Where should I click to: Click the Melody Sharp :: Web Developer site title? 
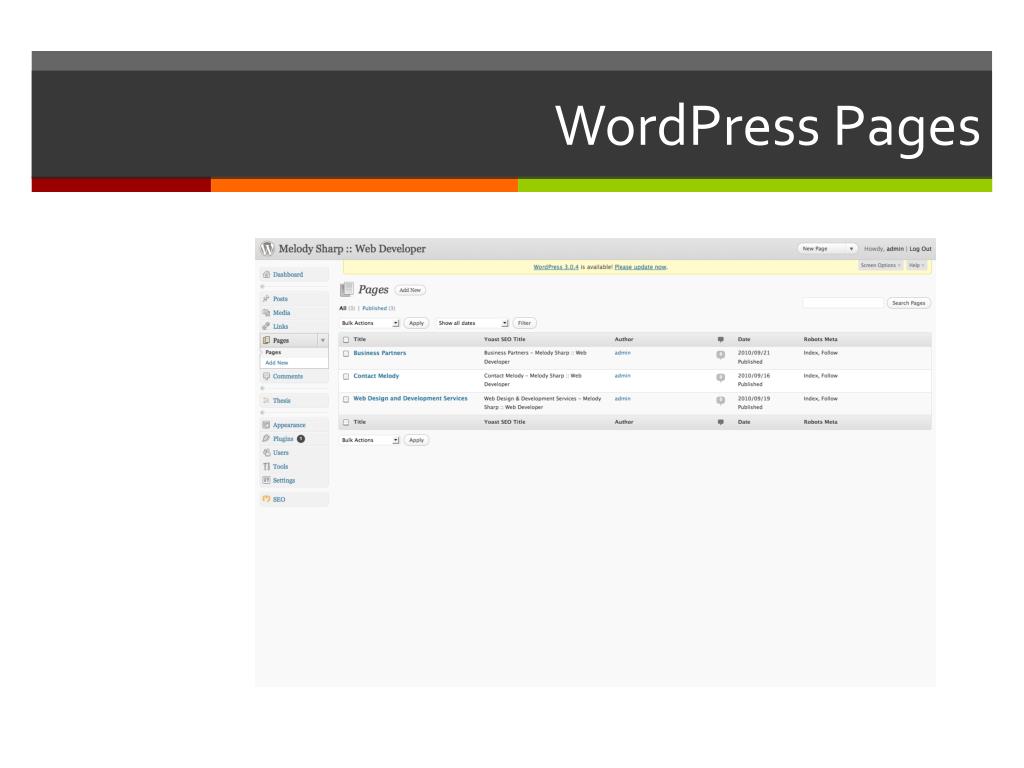click(x=352, y=249)
